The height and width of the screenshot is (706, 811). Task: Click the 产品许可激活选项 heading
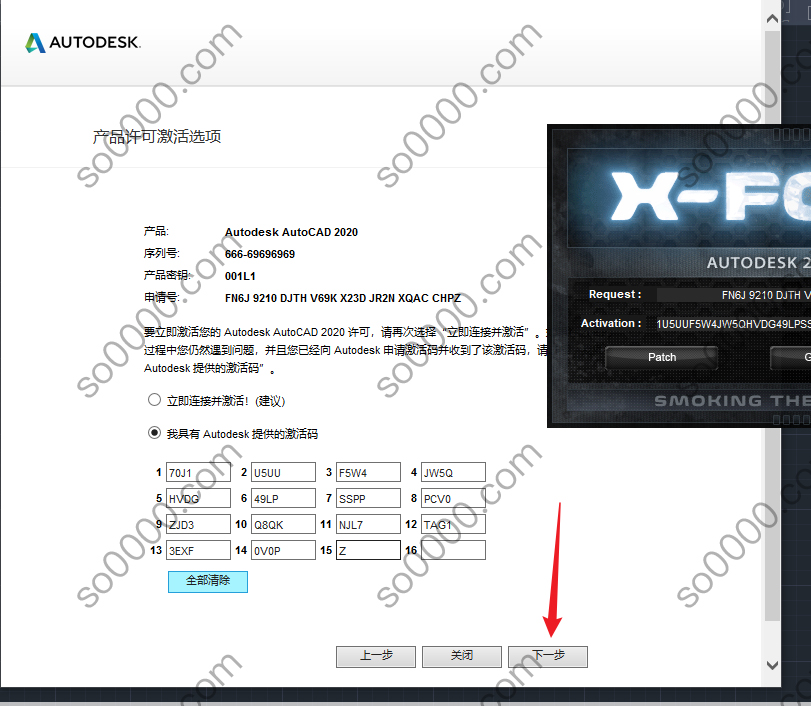point(157,137)
